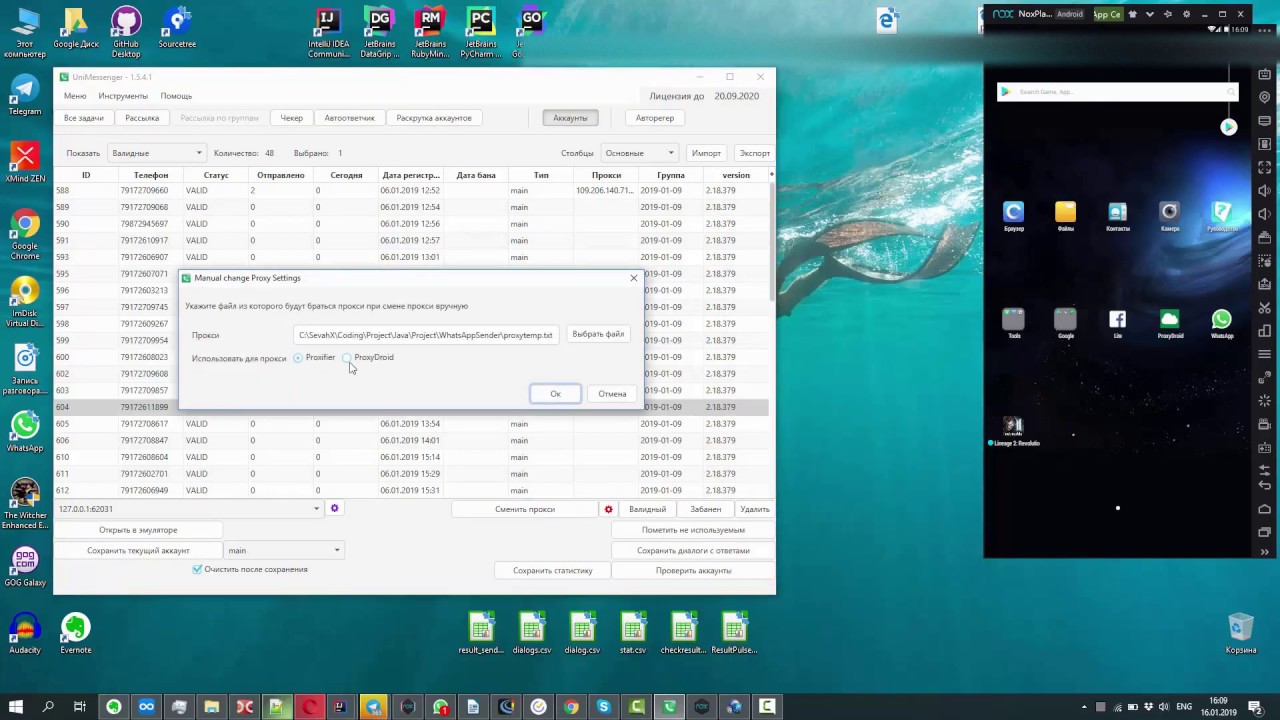This screenshot has height=720, width=1280.
Task: Click the red gear beside Сменить прокси
Action: [x=608, y=509]
